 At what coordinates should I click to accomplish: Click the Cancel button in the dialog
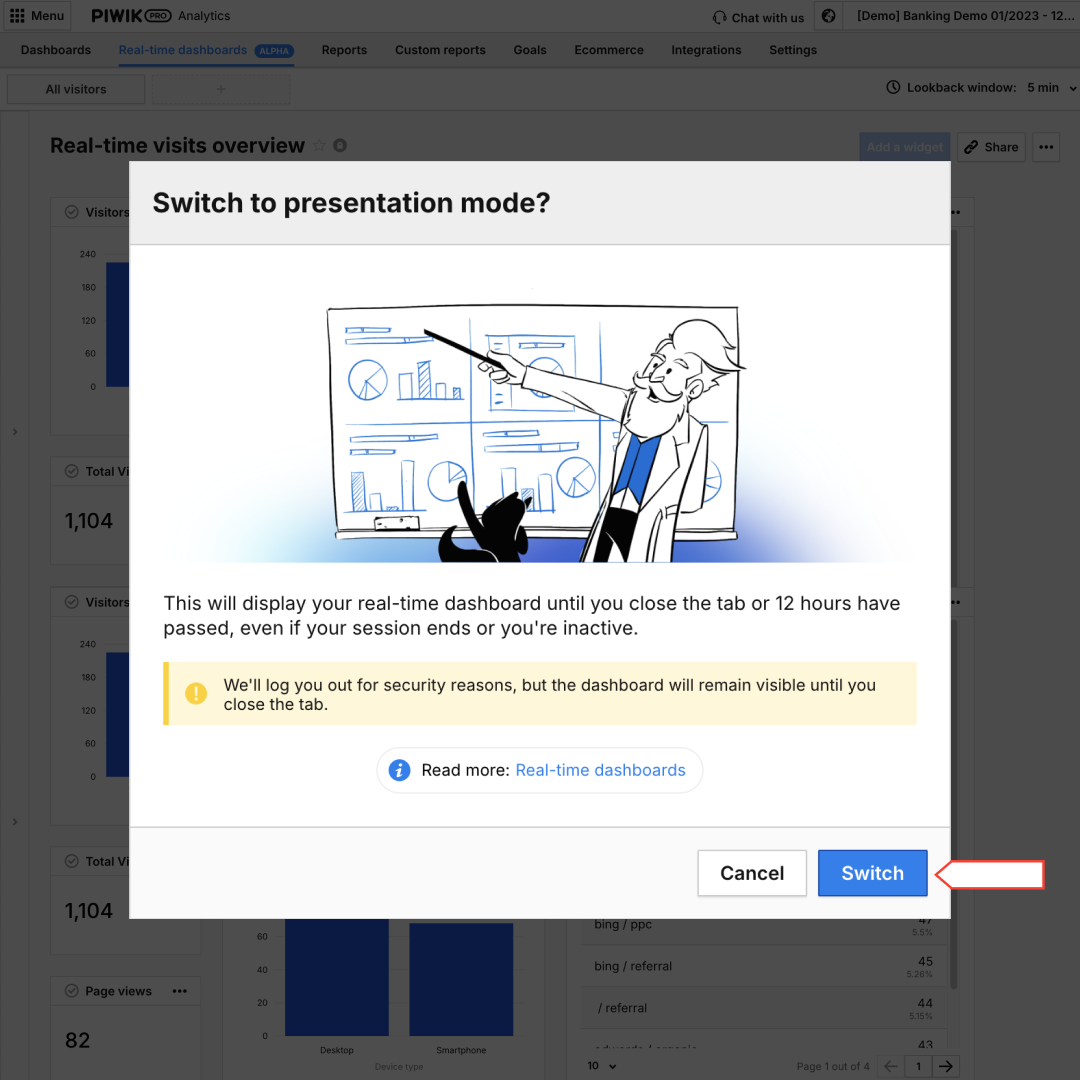pyautogui.click(x=752, y=873)
